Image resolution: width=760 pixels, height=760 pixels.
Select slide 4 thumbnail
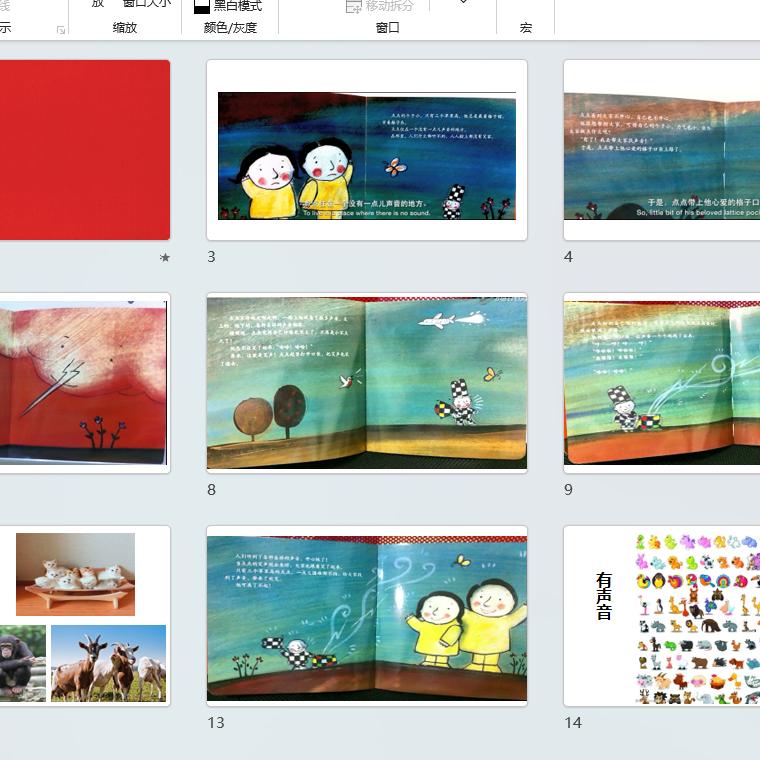click(x=662, y=150)
